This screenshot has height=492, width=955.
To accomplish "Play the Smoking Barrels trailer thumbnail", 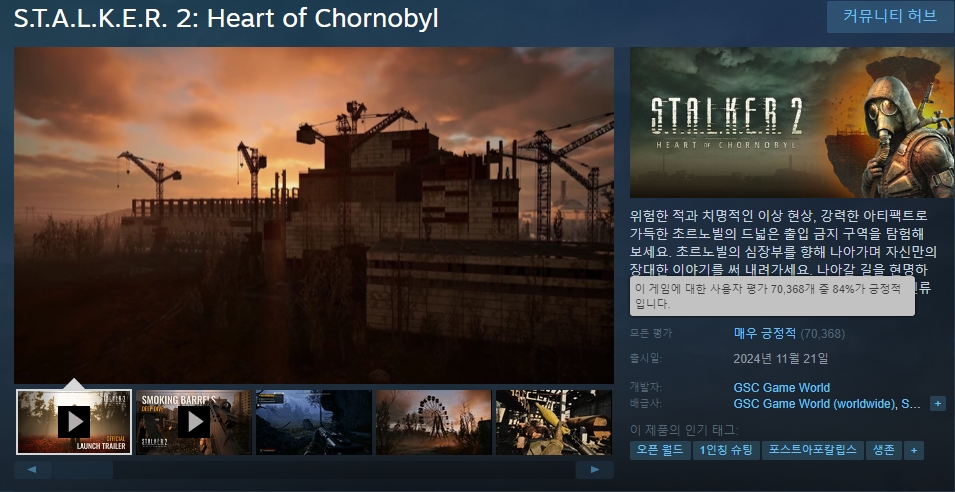I will pos(194,422).
